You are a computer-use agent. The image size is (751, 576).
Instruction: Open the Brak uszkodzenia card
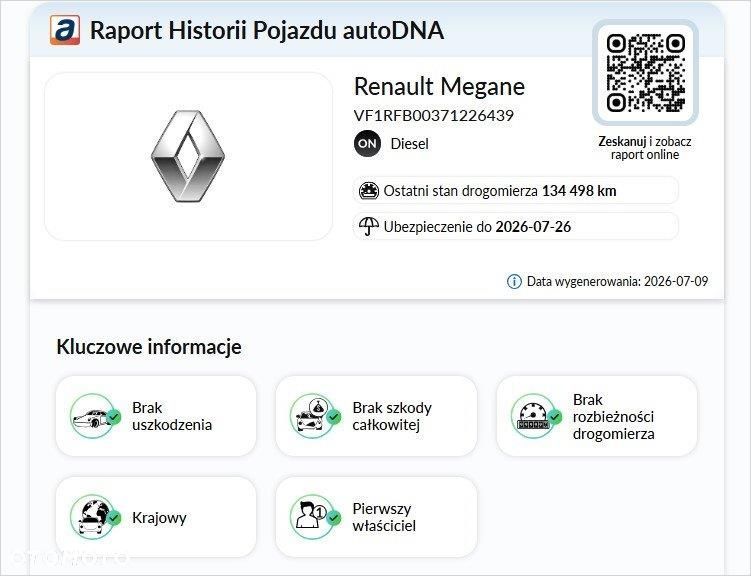point(156,416)
